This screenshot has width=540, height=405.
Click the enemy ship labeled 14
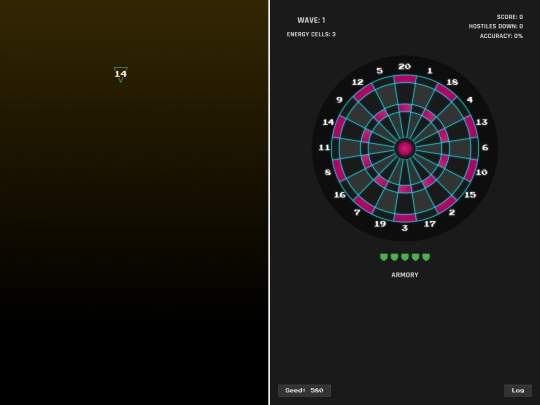[x=121, y=74]
